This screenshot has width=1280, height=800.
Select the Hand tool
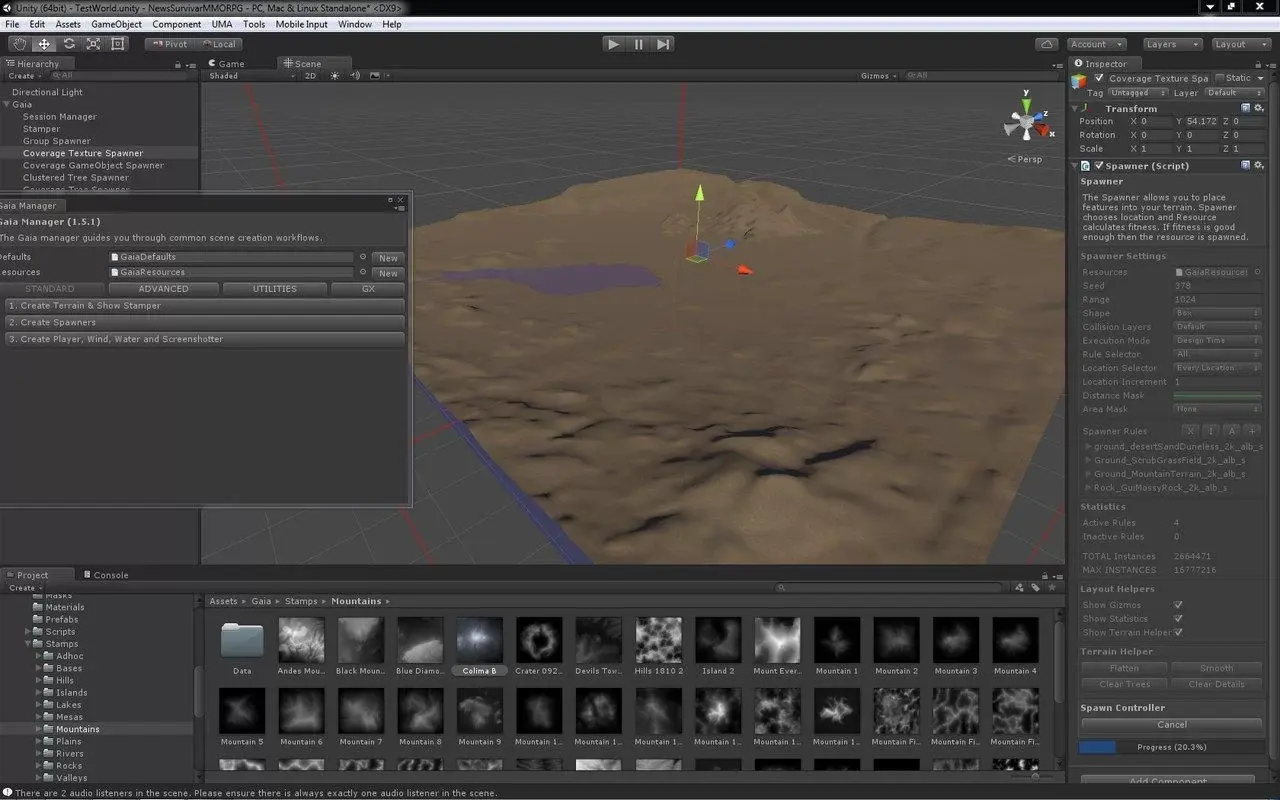pyautogui.click(x=19, y=44)
